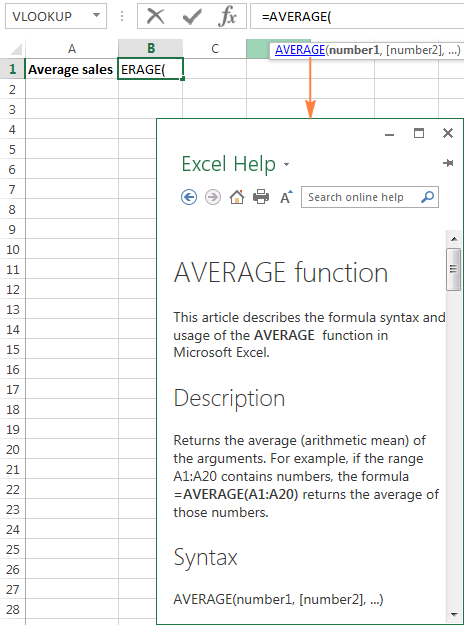Click the AVERAGE link in the tooltip
The image size is (464, 625).
[x=300, y=50]
